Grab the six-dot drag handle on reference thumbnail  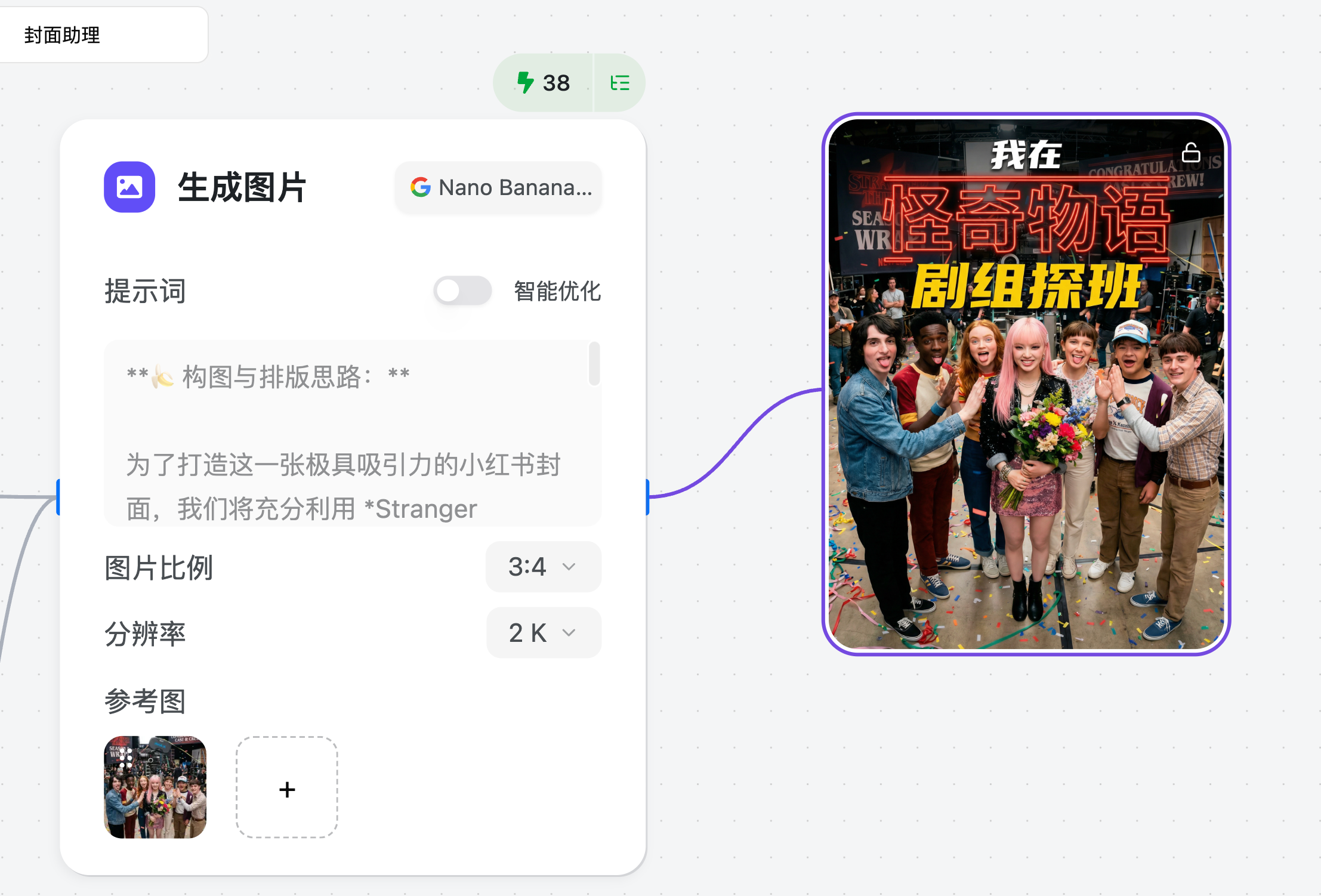pyautogui.click(x=125, y=758)
